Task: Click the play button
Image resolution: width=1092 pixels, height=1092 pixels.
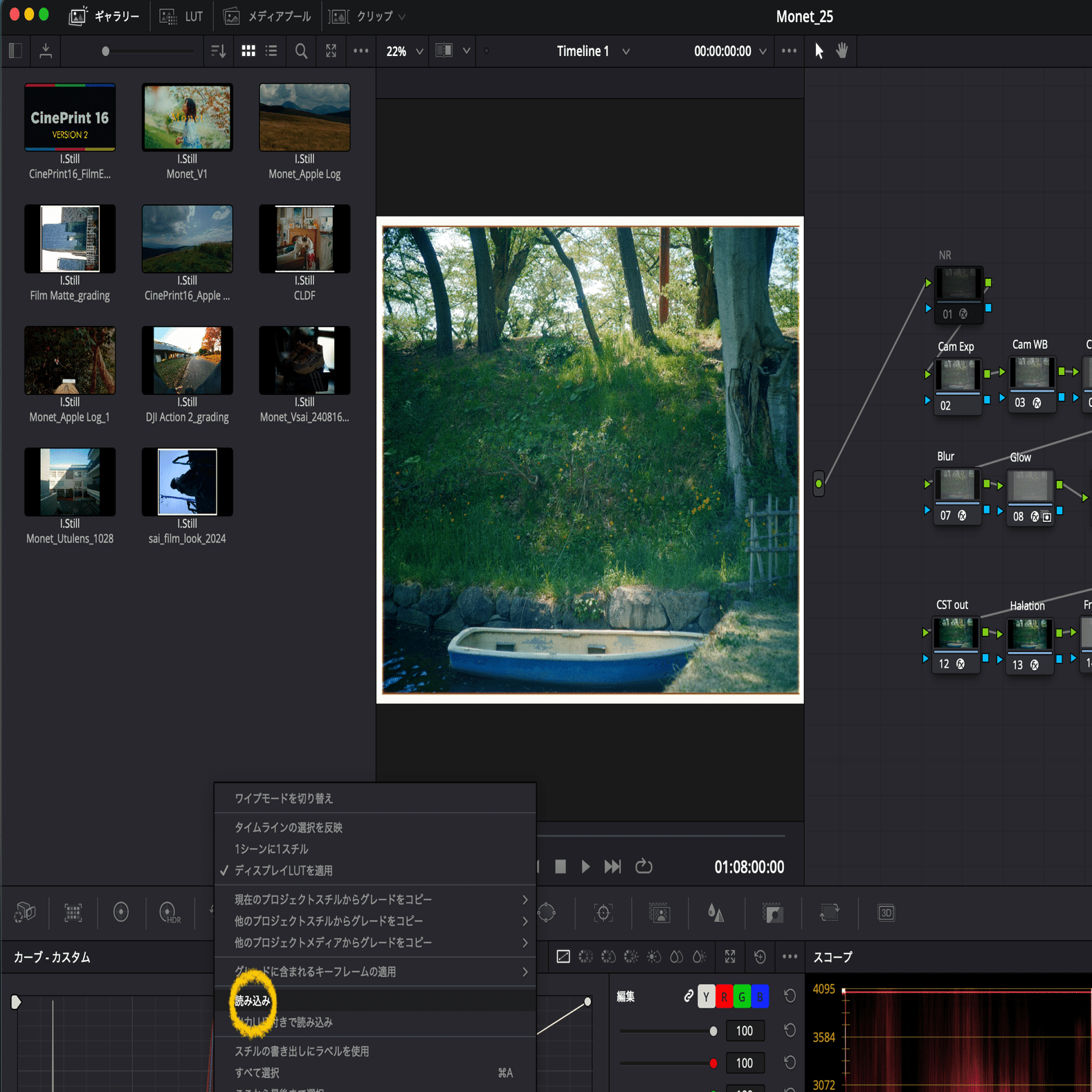Action: tap(585, 866)
